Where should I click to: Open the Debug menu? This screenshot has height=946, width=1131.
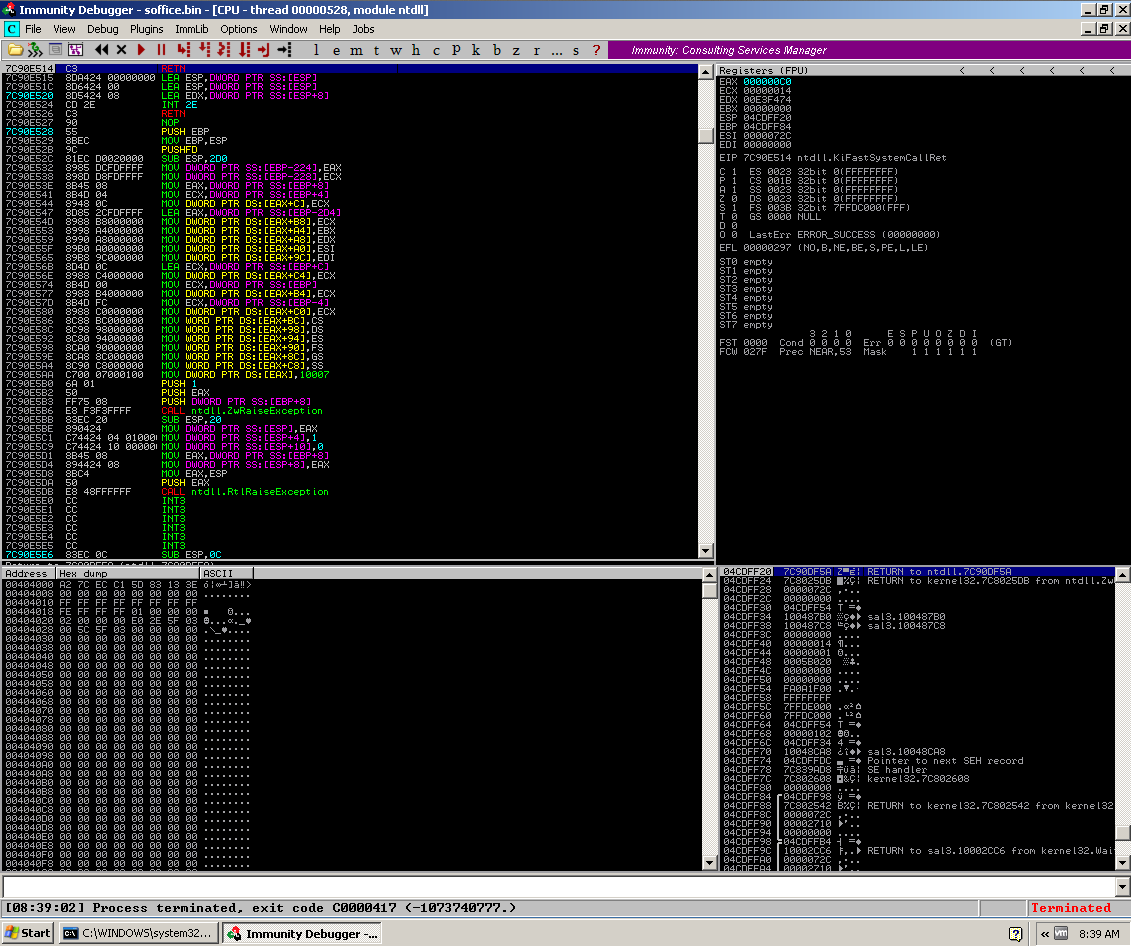(102, 29)
